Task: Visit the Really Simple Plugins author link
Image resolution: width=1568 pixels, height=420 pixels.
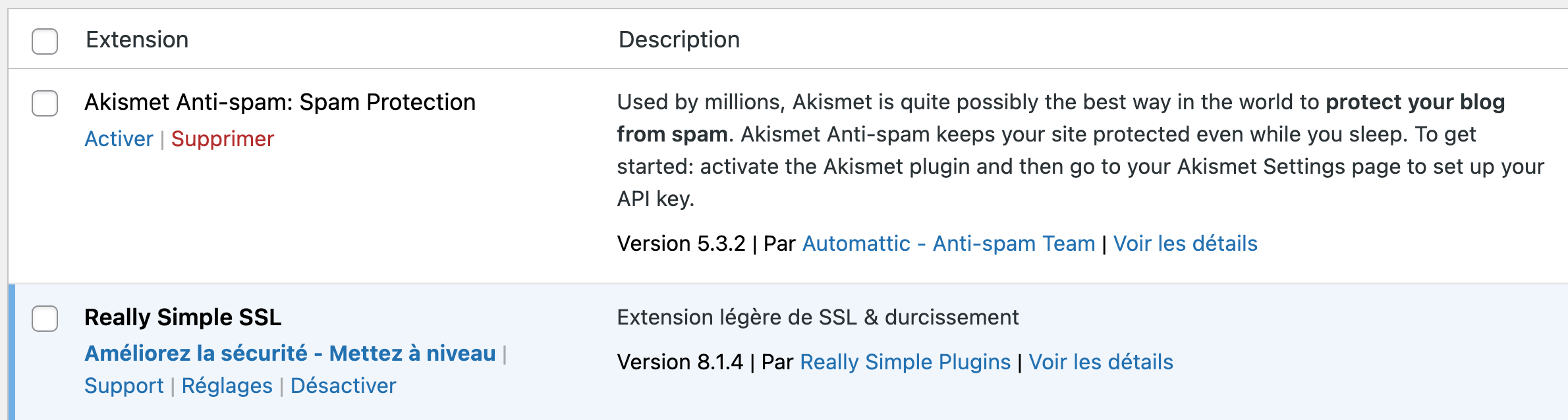Action: [x=905, y=362]
